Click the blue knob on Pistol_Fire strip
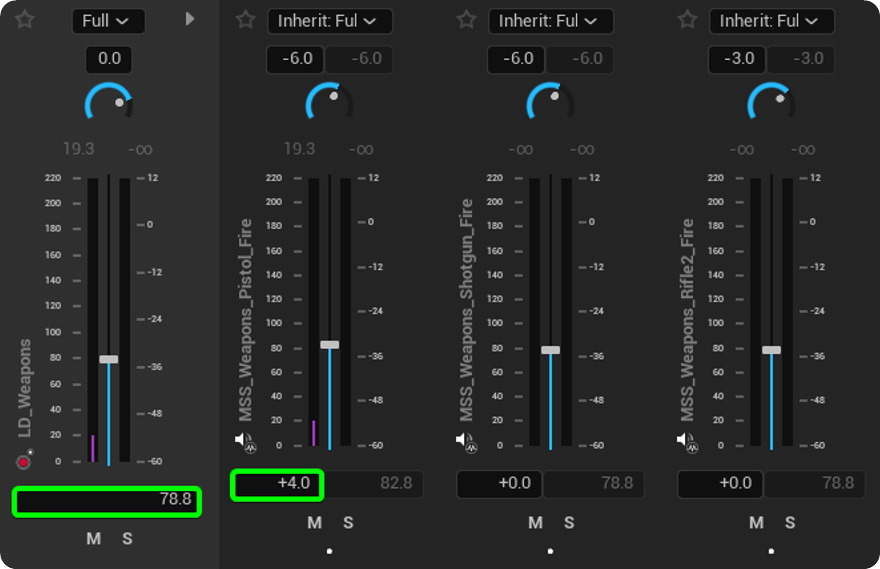This screenshot has height=569, width=880. pos(329,102)
